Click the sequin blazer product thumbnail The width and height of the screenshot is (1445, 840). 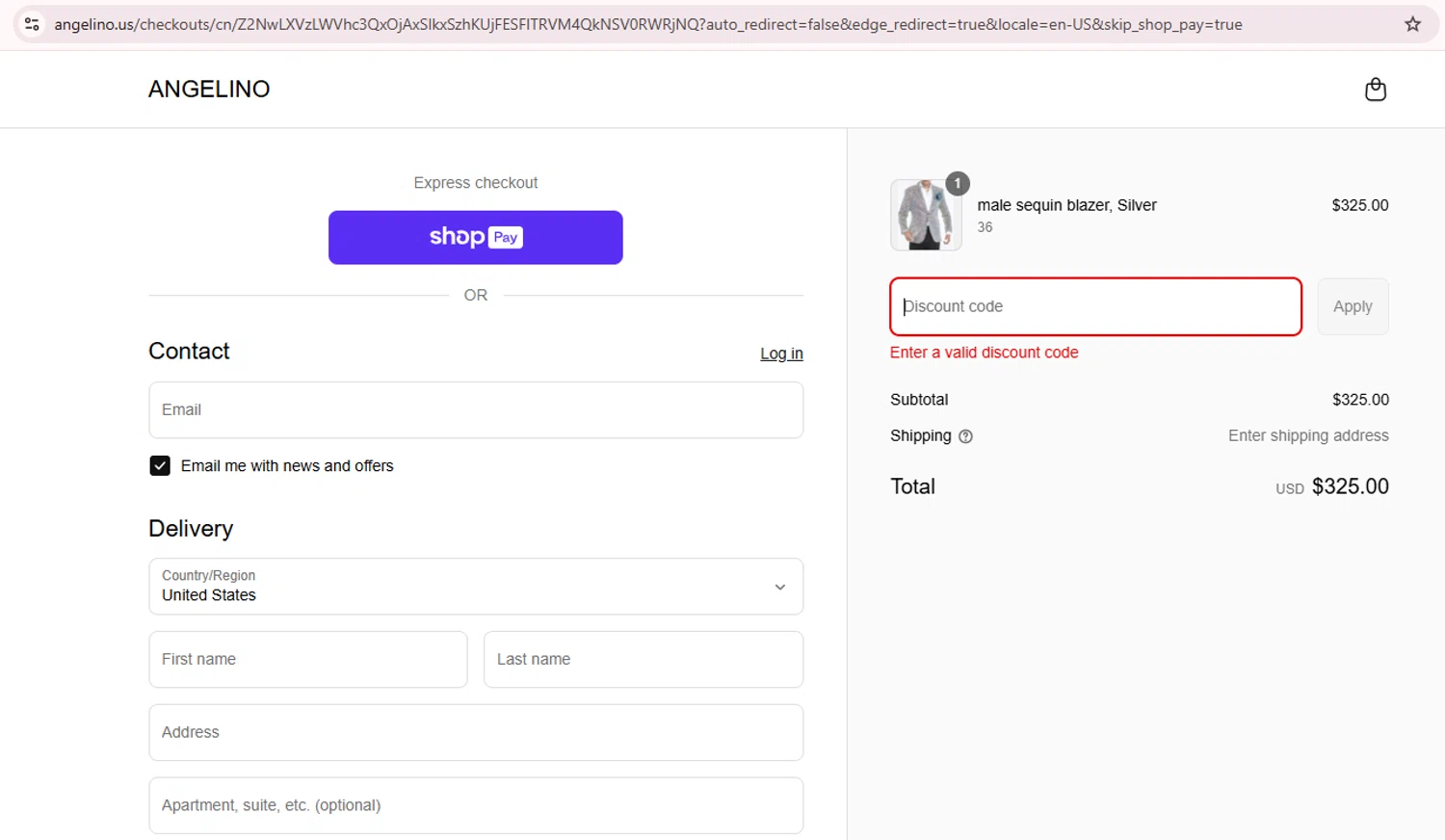[x=926, y=215]
